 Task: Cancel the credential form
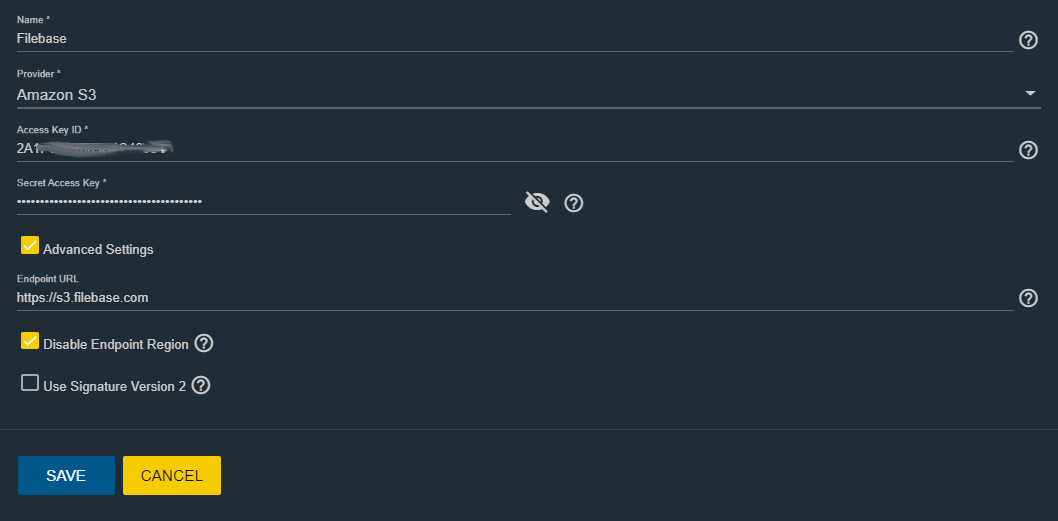171,476
